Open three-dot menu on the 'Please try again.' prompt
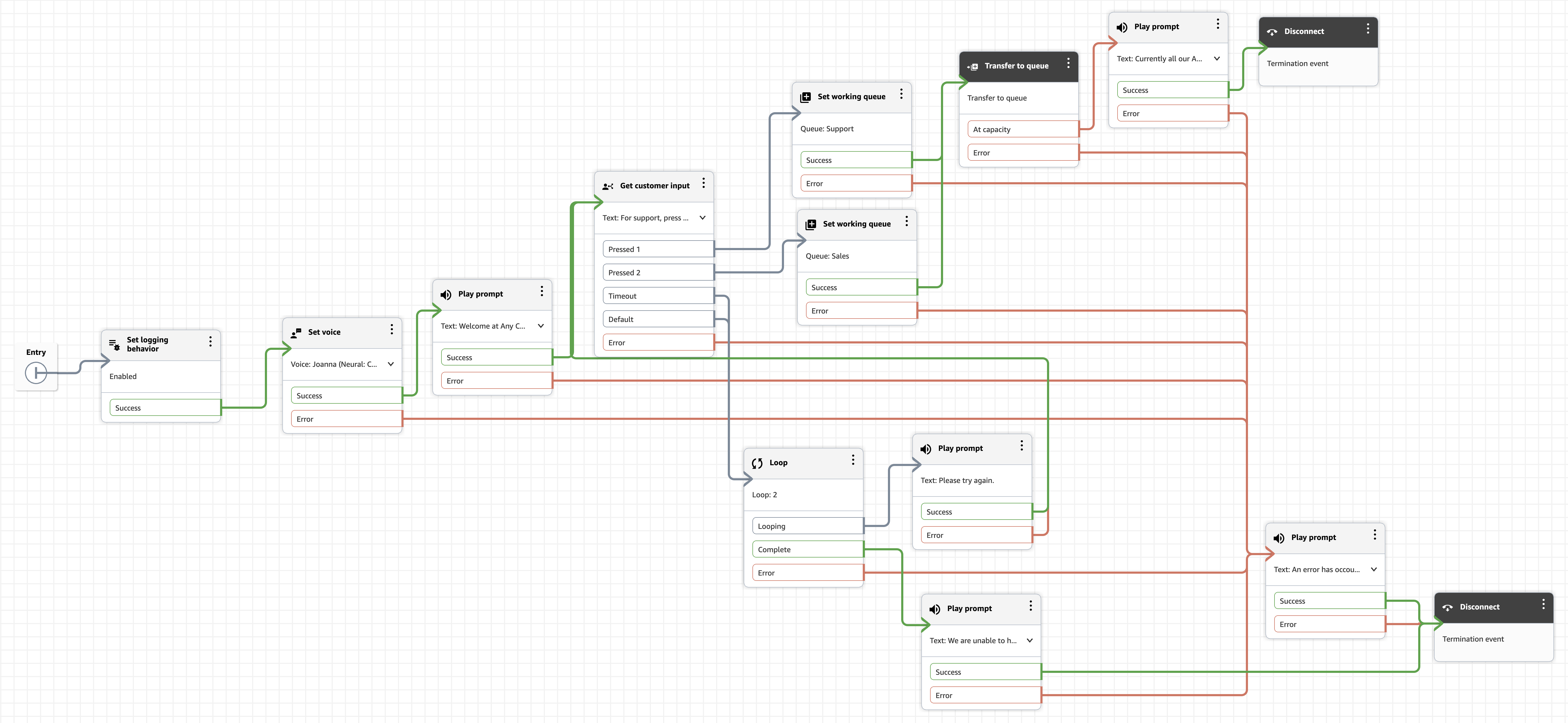Viewport: 1568px width, 723px height. tap(1022, 446)
